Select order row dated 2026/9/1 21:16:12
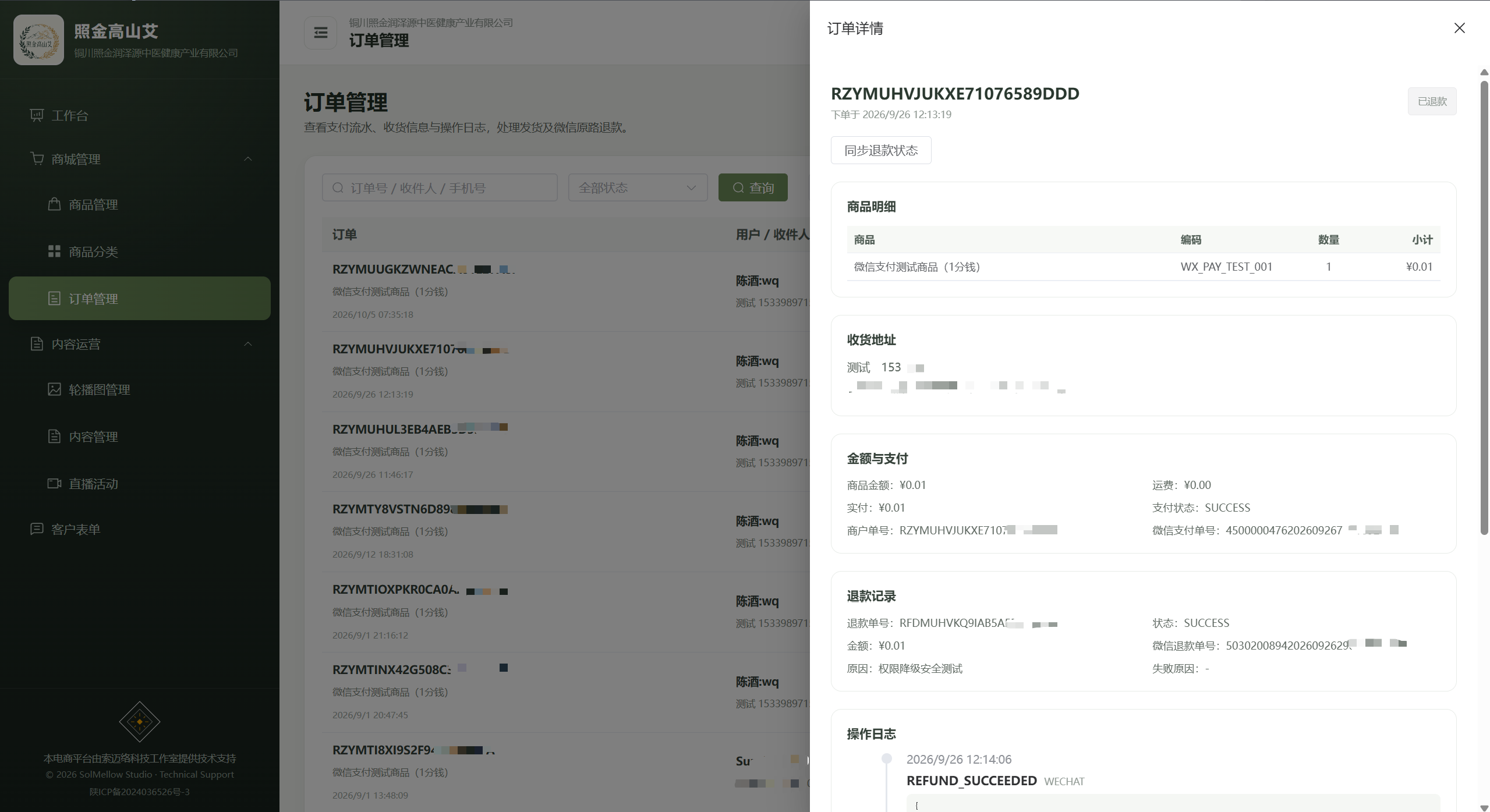 tap(565, 612)
